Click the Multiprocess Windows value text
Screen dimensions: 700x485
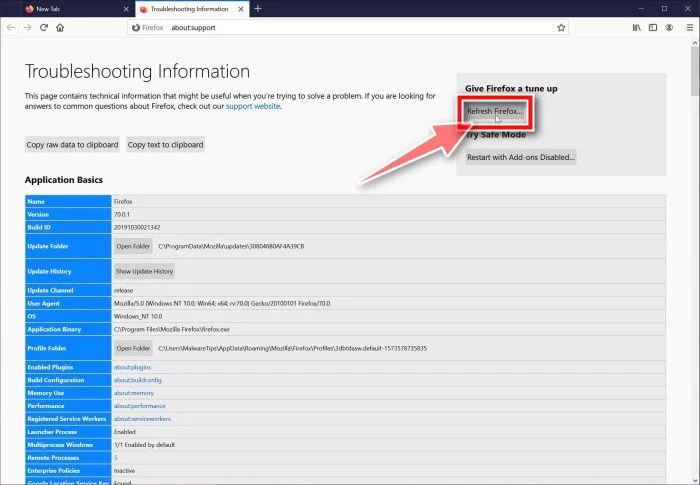(x=144, y=445)
